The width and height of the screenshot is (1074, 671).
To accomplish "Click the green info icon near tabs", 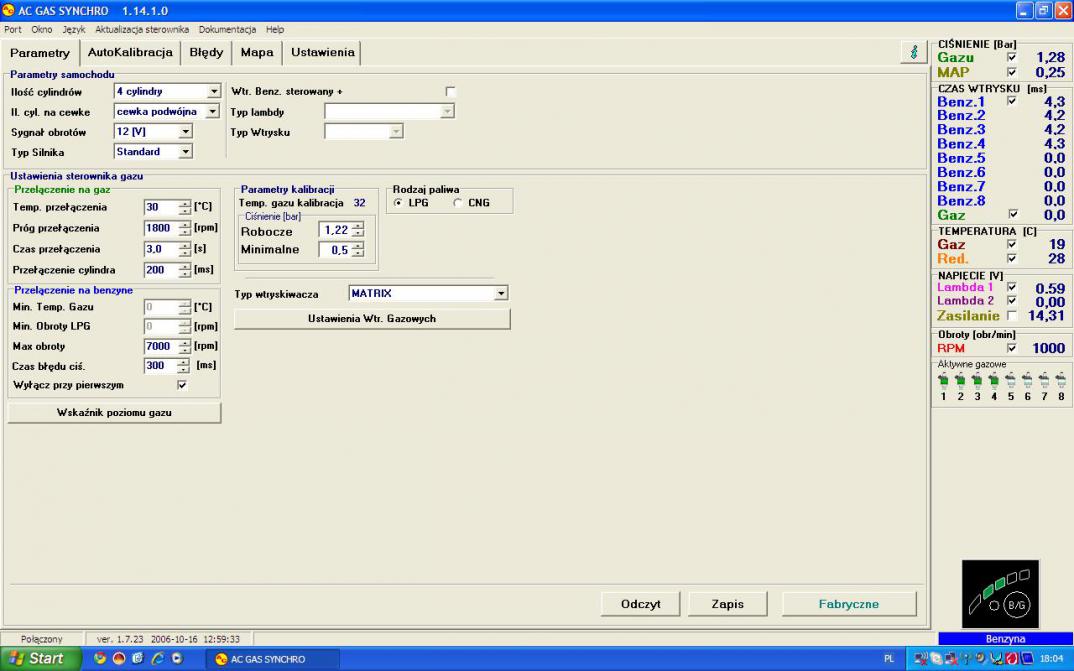I will pos(913,53).
